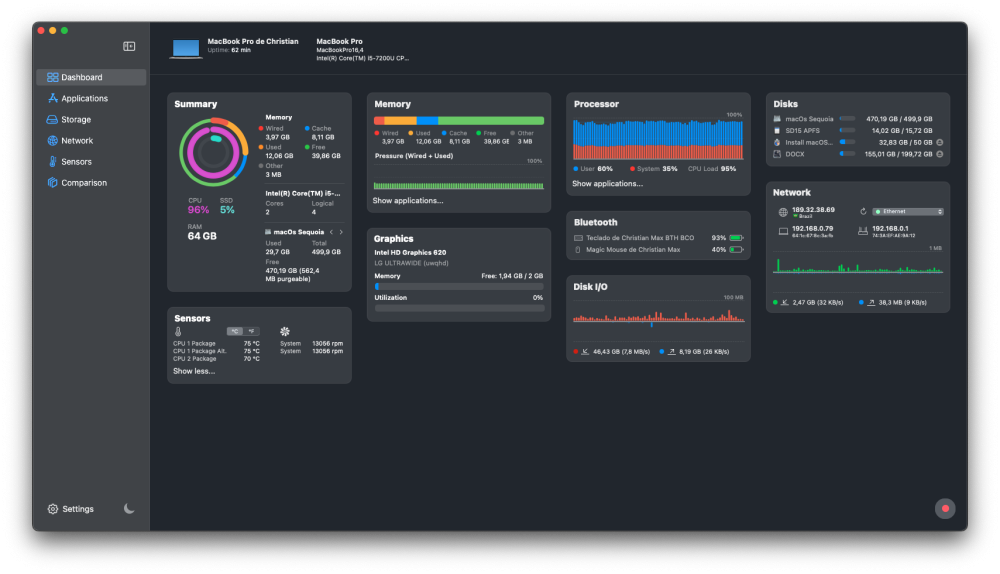Click the MacBook laptop image in header
The width and height of the screenshot is (1000, 574).
point(186,48)
